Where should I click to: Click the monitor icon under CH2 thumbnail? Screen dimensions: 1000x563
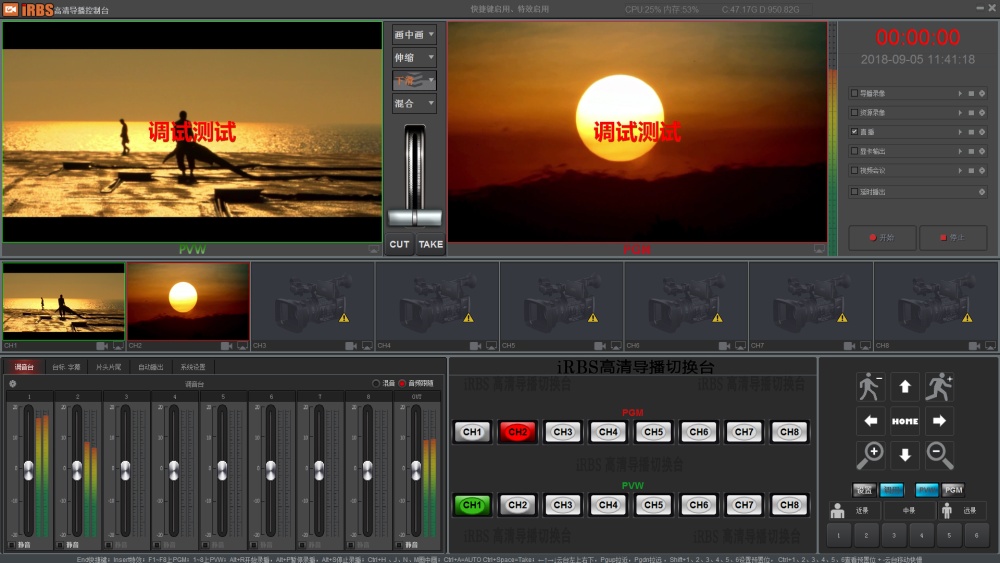click(x=242, y=346)
